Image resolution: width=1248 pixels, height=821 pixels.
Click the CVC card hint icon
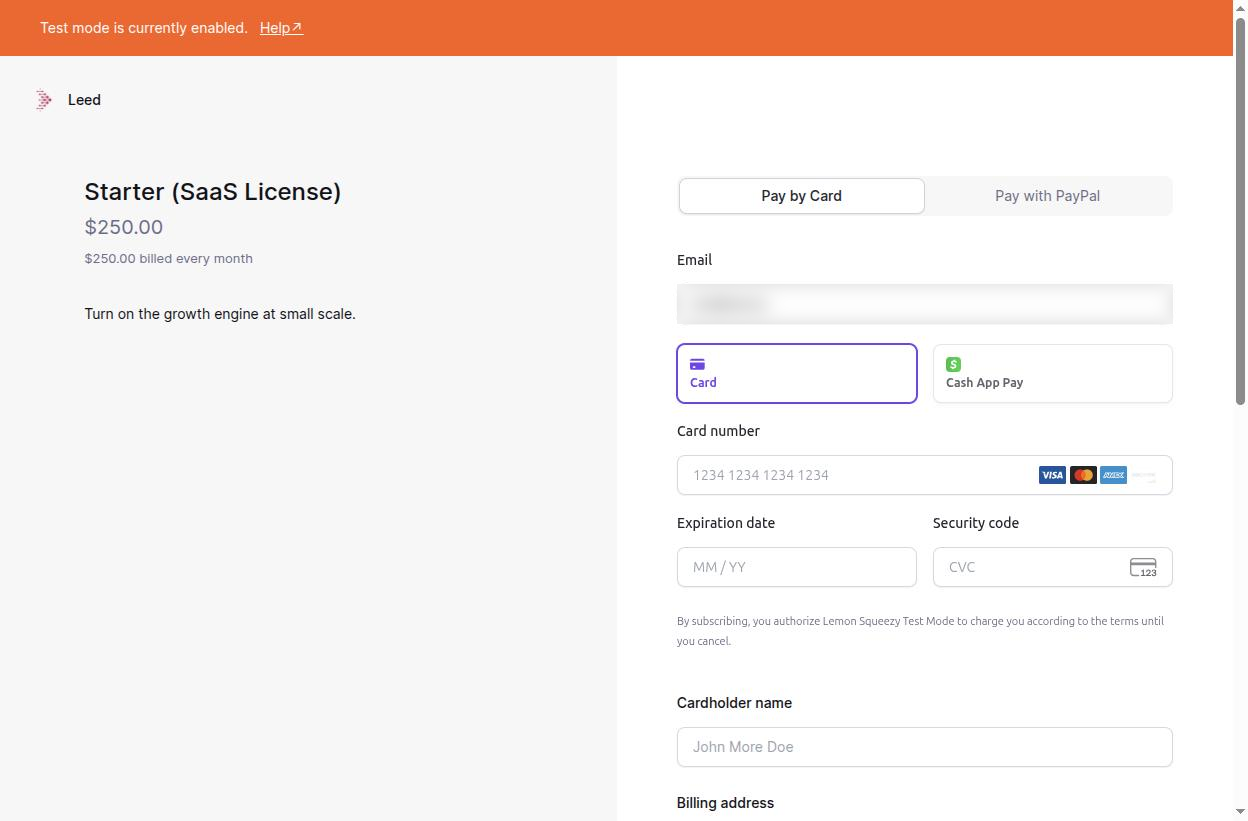pos(1143,567)
